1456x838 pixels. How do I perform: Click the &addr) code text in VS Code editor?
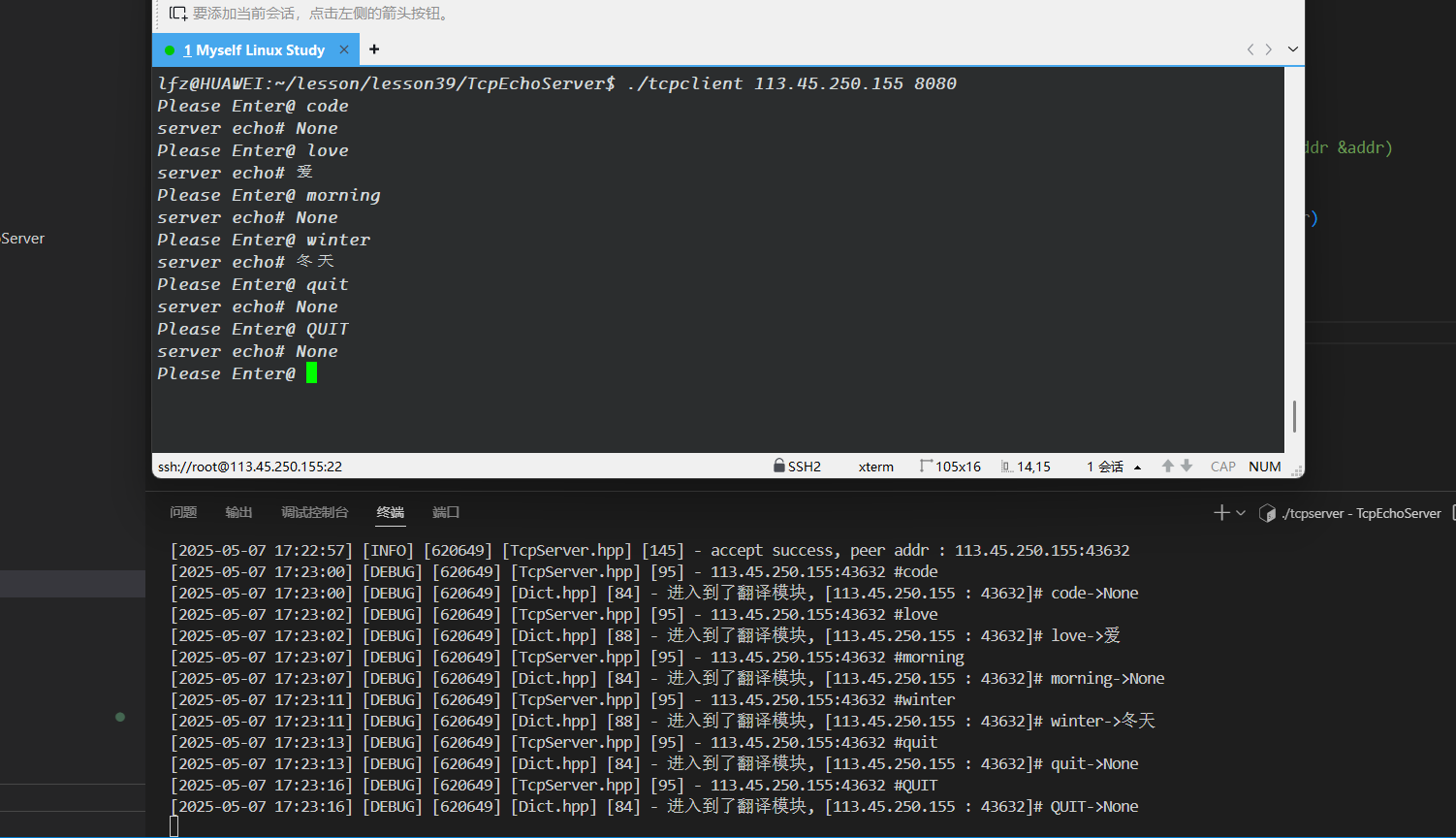pyautogui.click(x=1365, y=147)
